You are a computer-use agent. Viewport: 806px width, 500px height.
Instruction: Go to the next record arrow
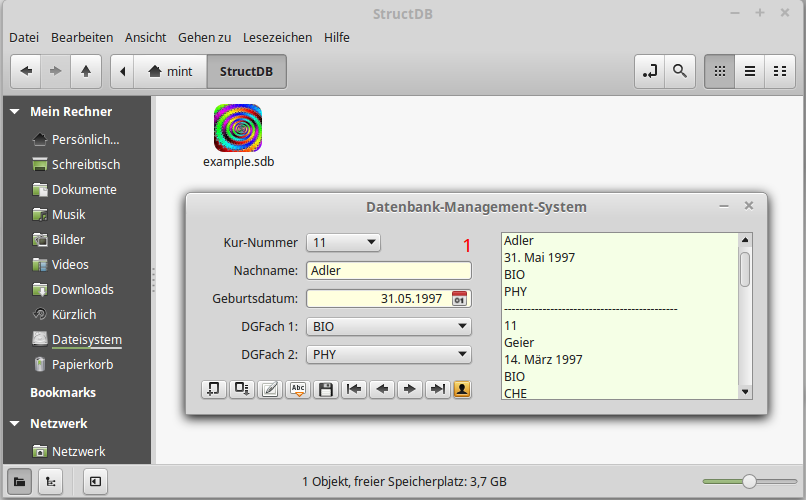[x=409, y=390]
